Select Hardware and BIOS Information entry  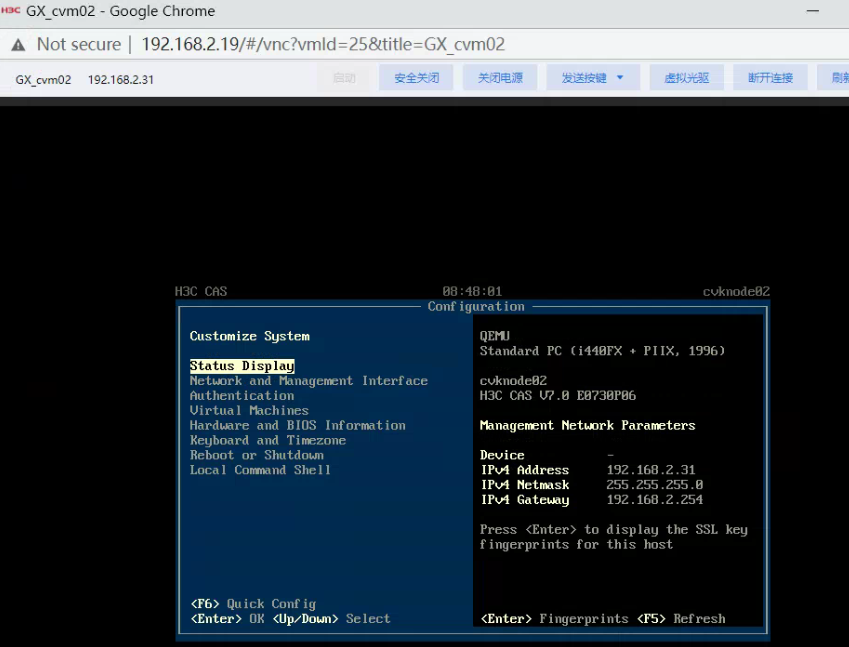click(297, 426)
